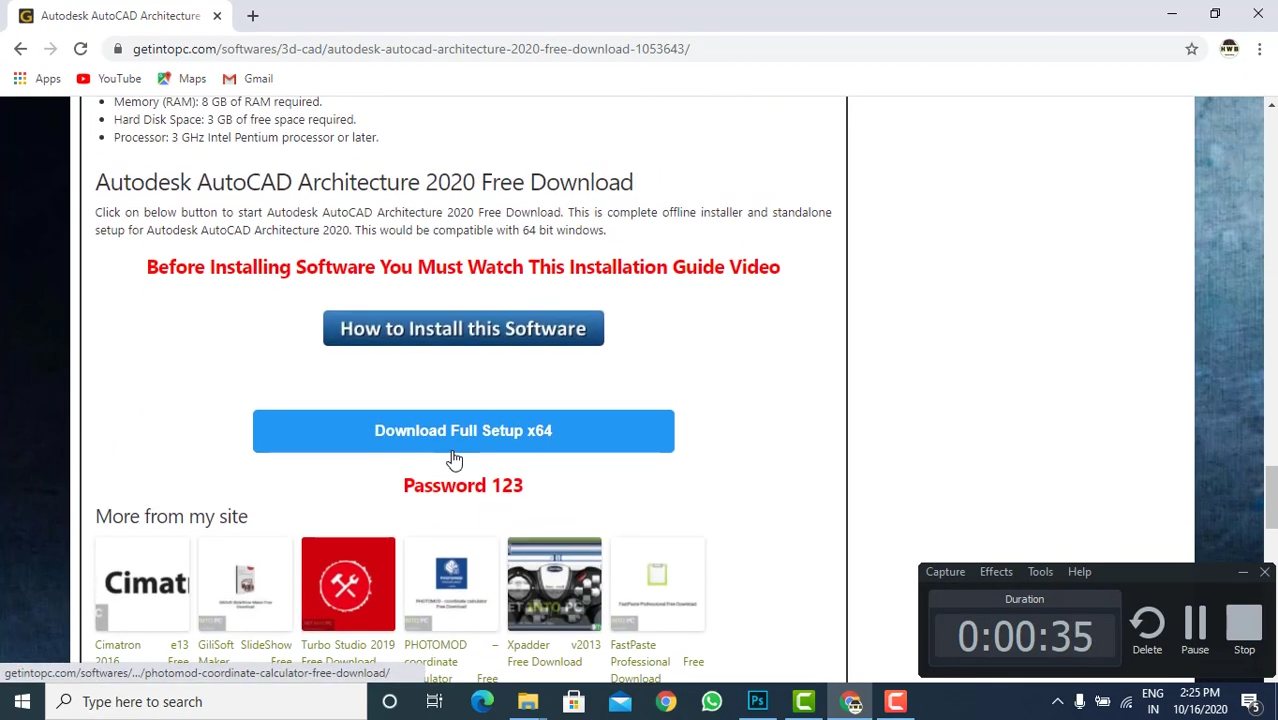Pause the screen recording

tap(1195, 631)
